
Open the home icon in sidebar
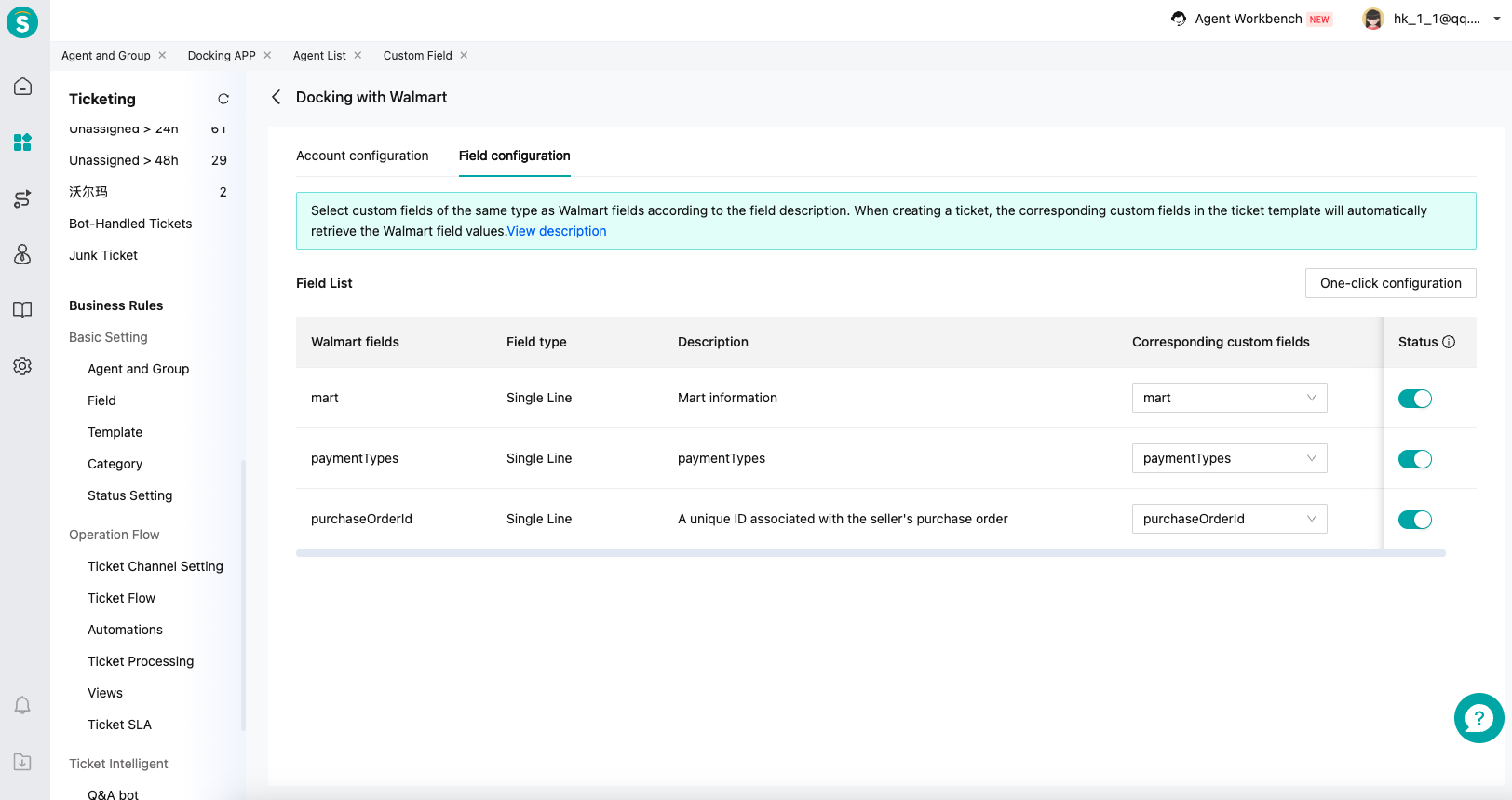(x=23, y=87)
